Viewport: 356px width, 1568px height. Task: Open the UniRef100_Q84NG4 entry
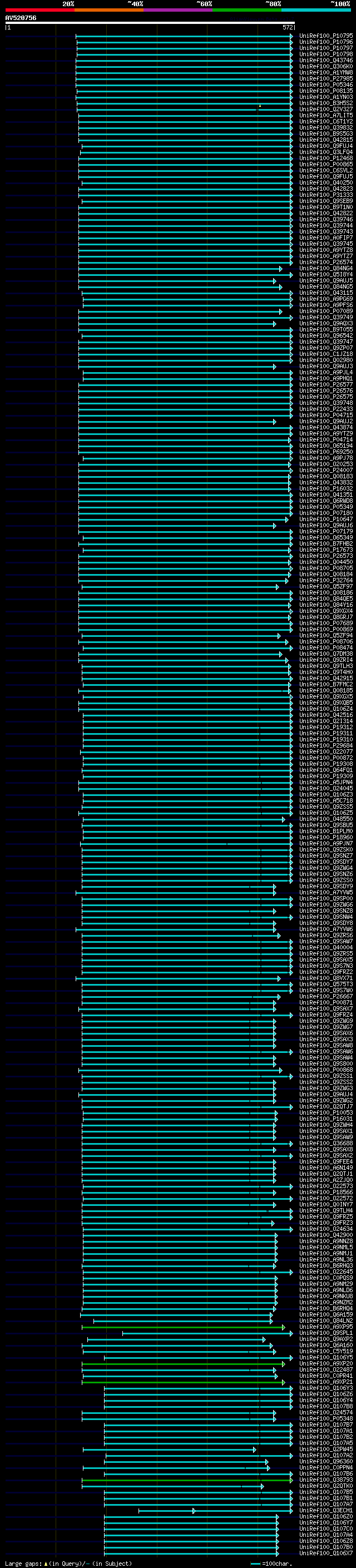(x=325, y=269)
